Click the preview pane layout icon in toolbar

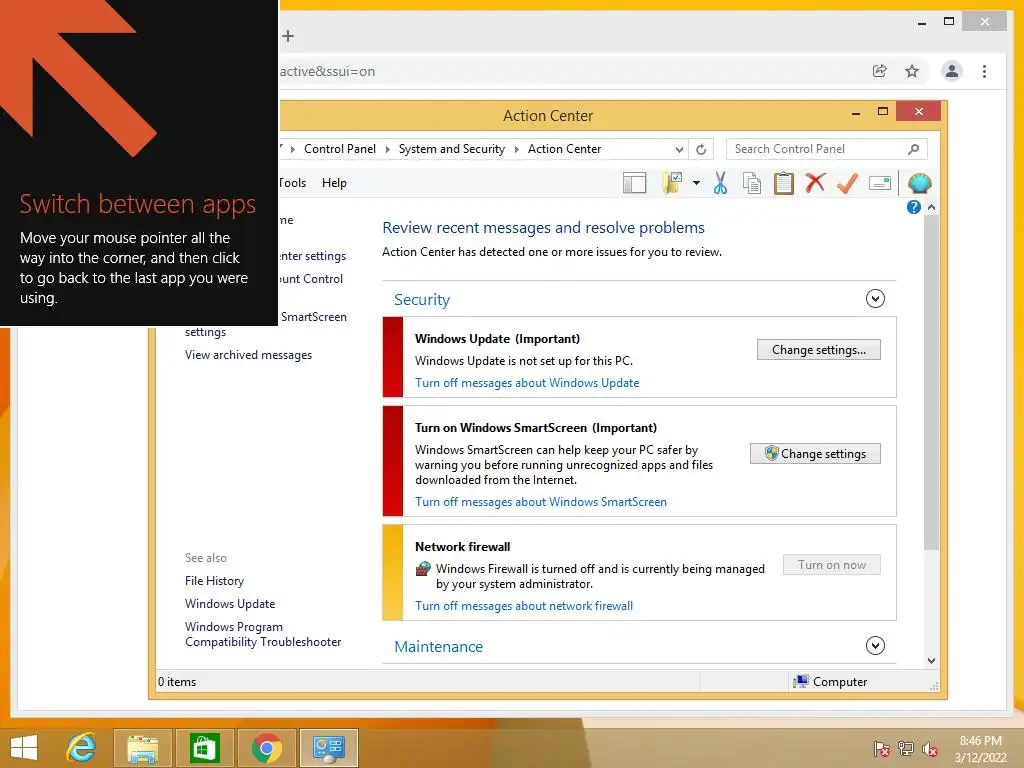point(634,184)
